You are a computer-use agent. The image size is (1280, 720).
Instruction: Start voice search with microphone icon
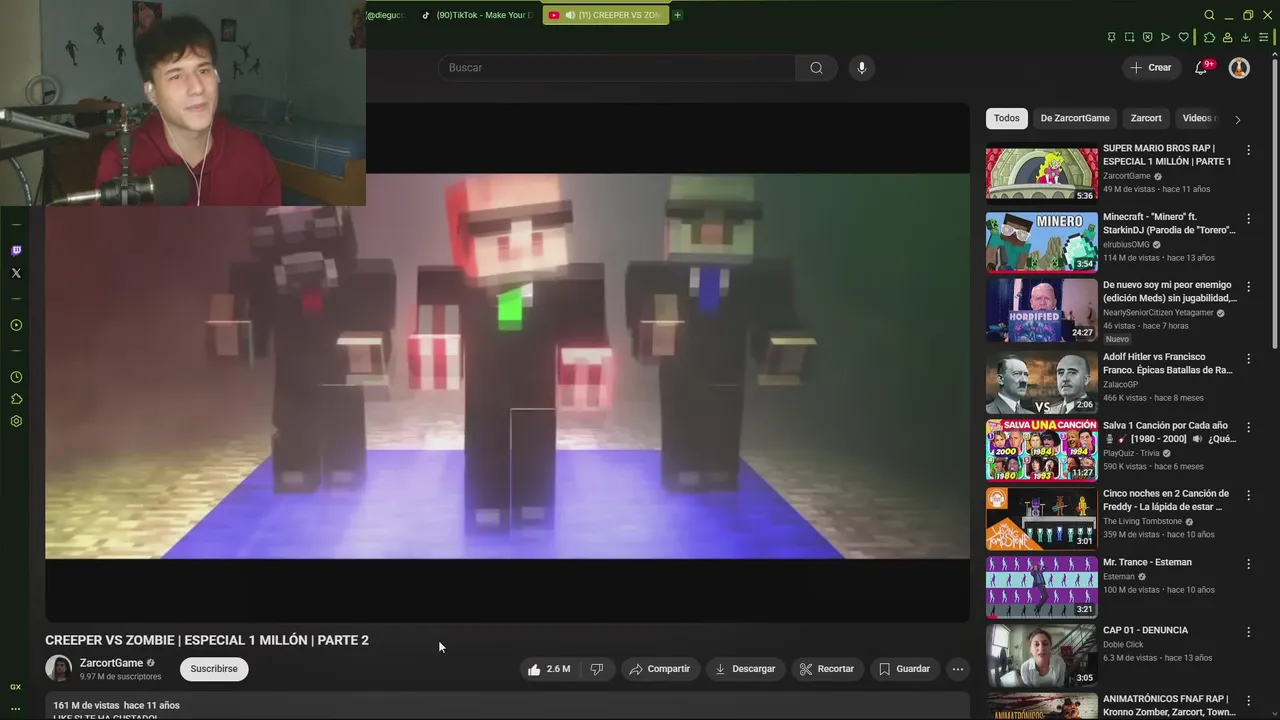tap(862, 68)
